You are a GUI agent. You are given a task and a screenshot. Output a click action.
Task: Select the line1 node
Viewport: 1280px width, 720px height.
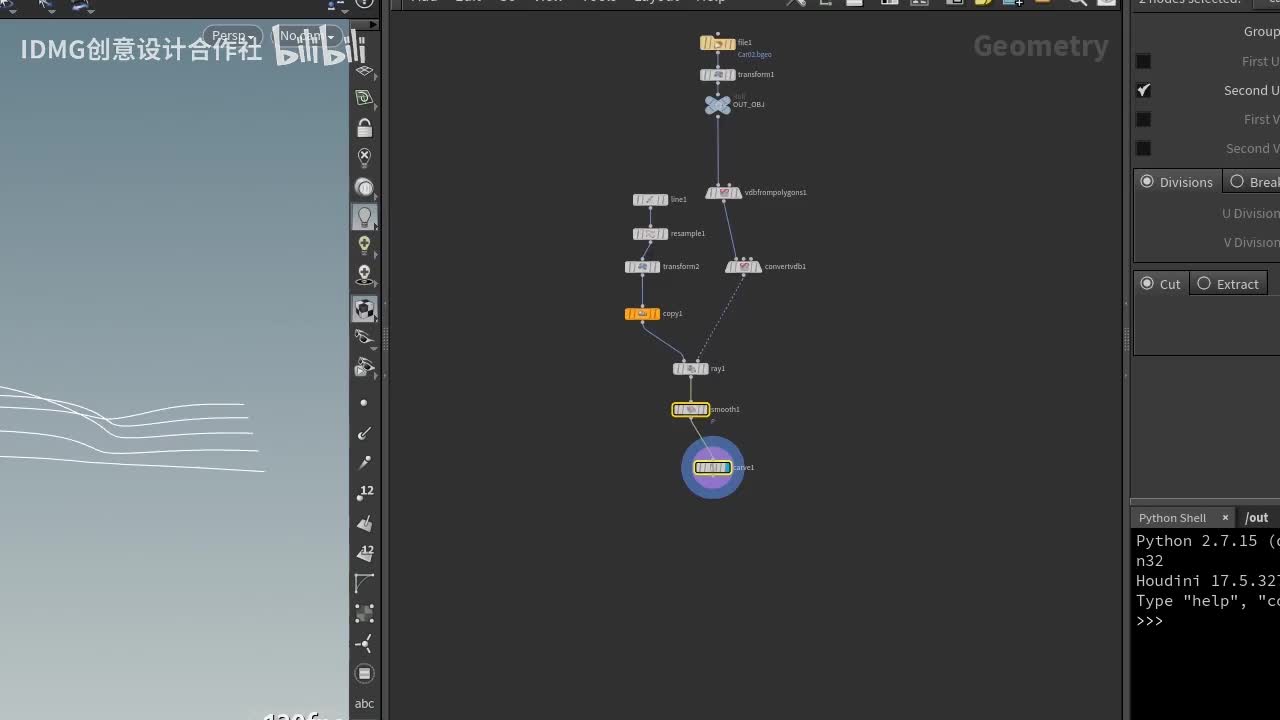650,200
